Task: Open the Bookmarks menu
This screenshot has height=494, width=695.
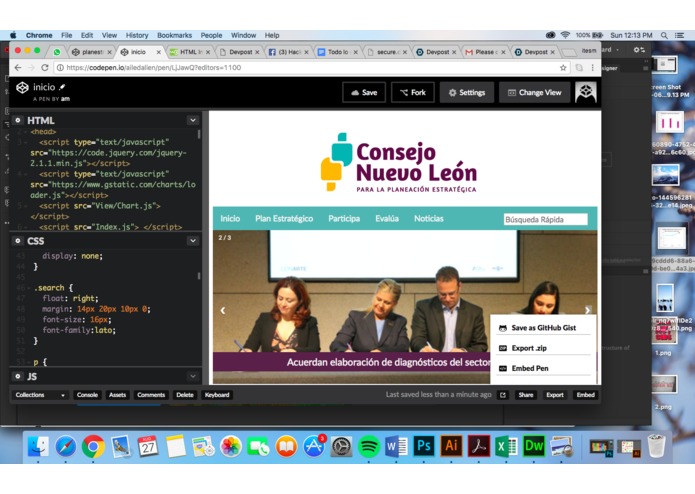Action: (x=174, y=35)
